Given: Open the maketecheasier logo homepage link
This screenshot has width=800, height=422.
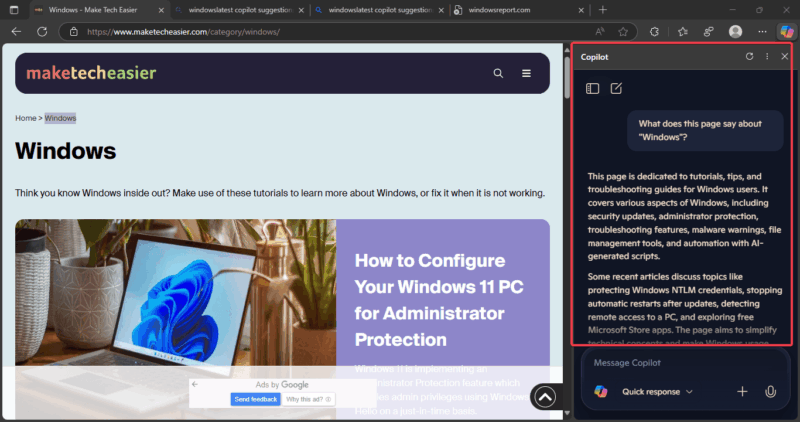Looking at the screenshot, I should [91, 73].
